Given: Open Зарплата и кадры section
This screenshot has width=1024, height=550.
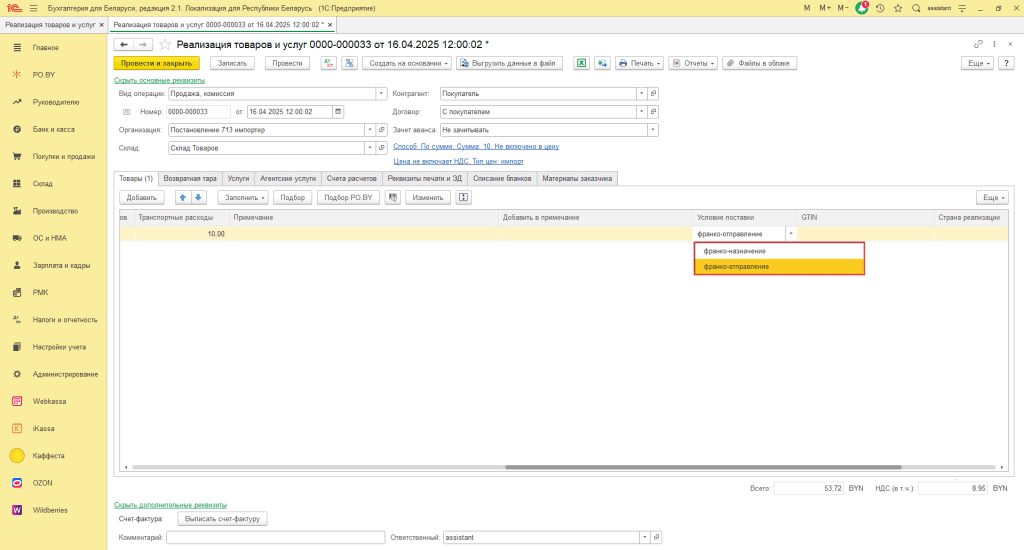Looking at the screenshot, I should click(61, 265).
